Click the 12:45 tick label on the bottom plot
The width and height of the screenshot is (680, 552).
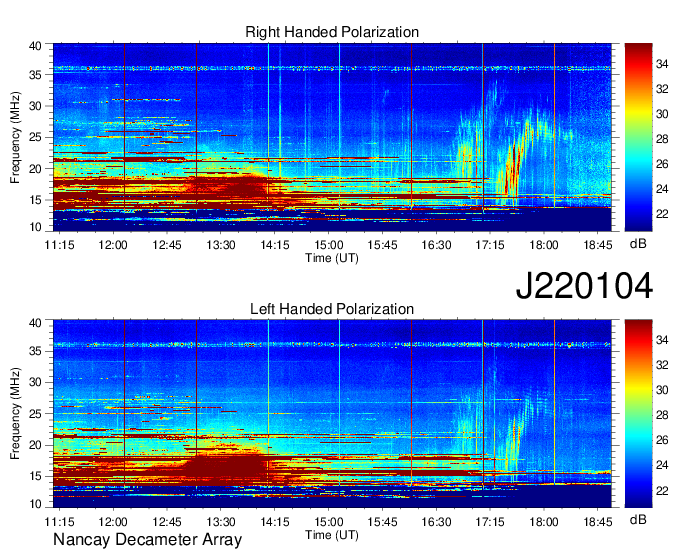tap(167, 522)
